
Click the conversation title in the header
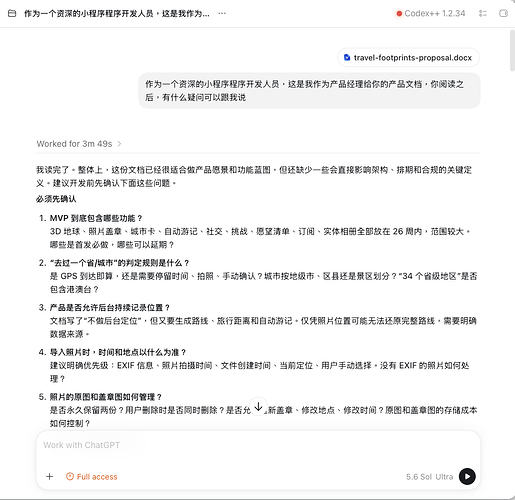click(117, 14)
